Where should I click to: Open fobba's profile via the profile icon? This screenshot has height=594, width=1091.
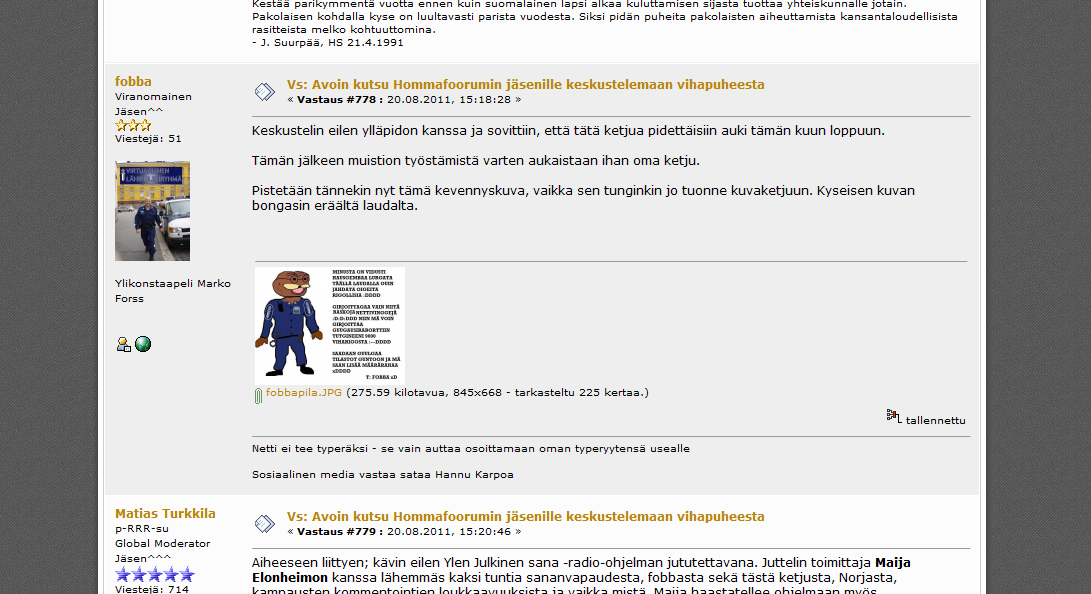(x=123, y=345)
